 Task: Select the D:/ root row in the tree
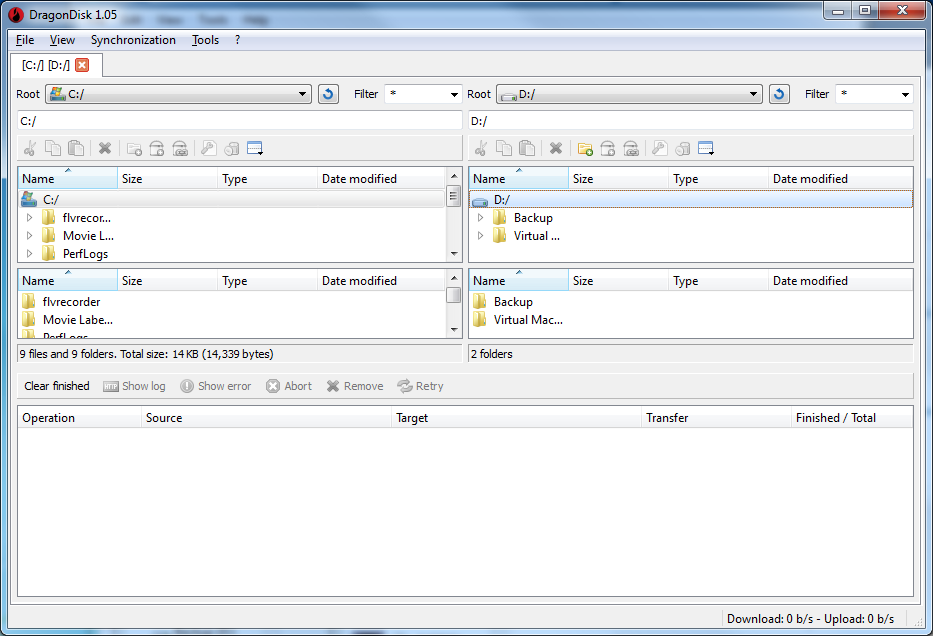[691, 199]
